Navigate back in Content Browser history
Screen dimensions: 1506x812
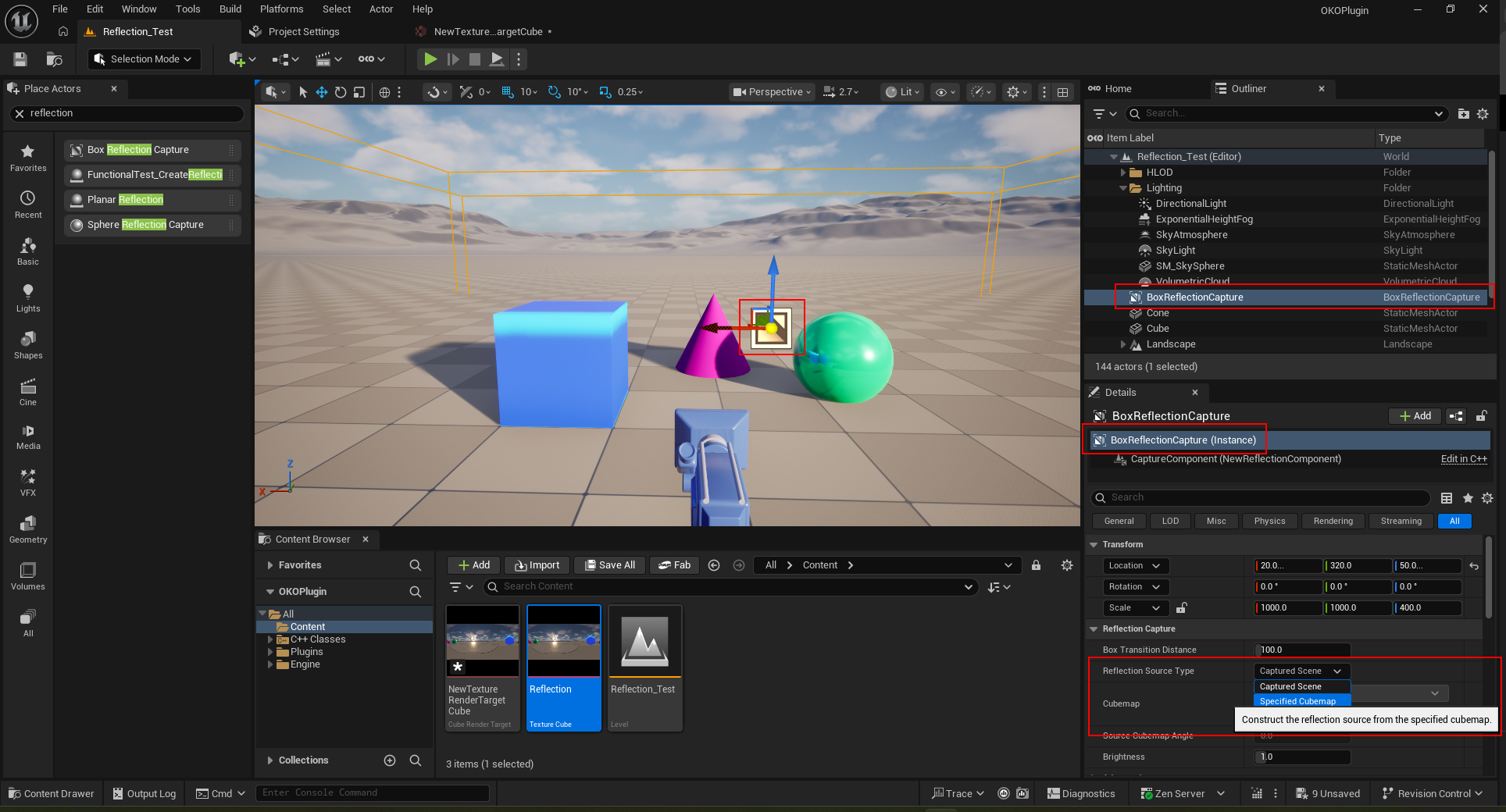(714, 565)
